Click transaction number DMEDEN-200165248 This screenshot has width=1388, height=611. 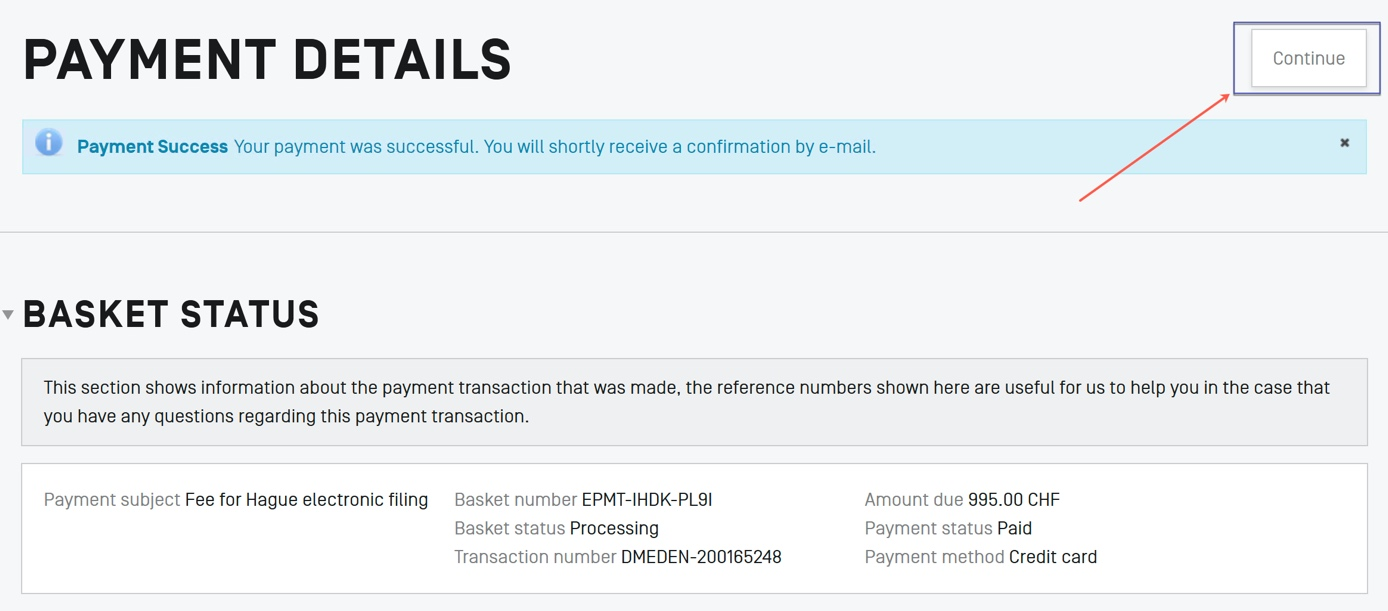700,557
